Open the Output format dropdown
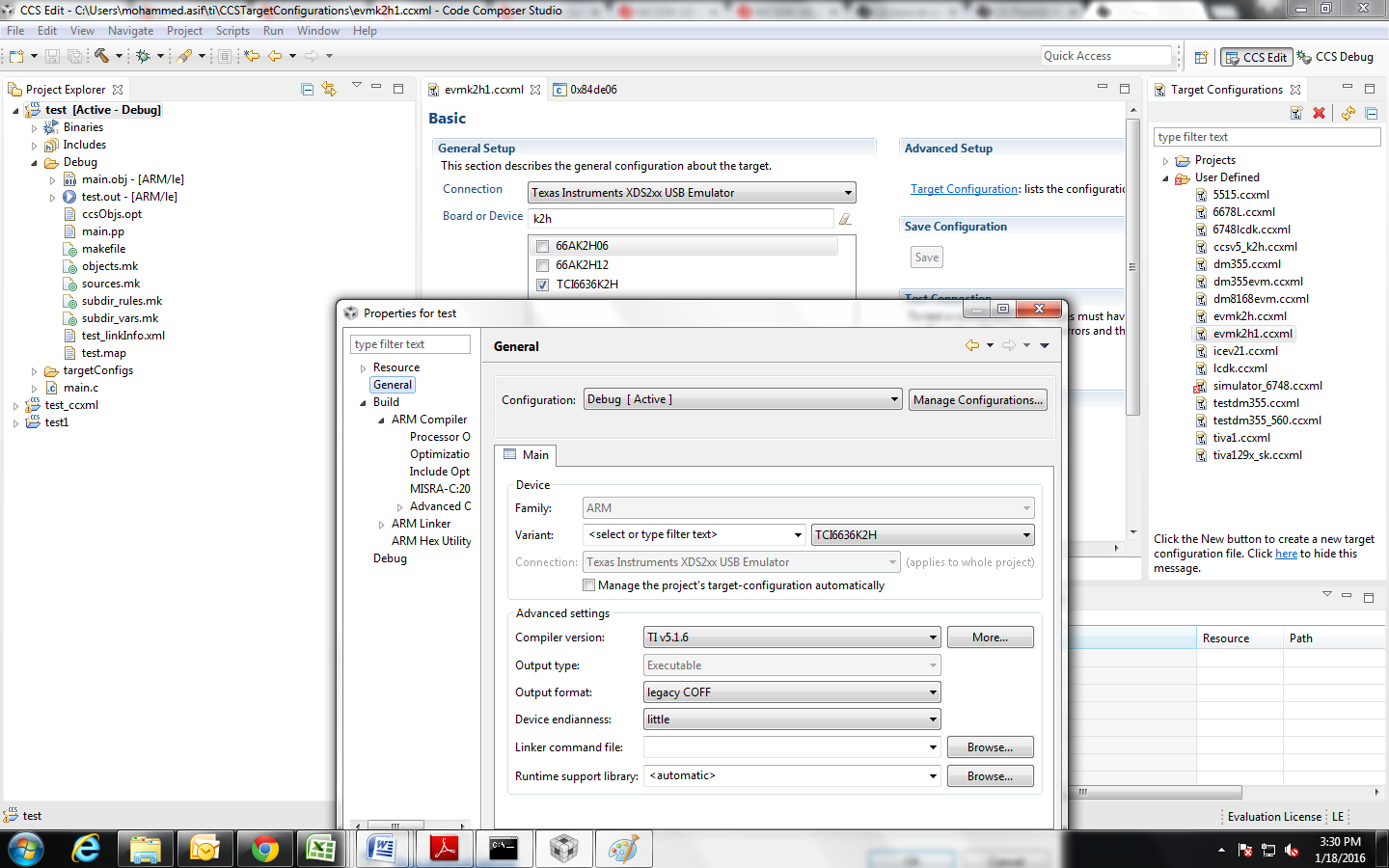This screenshot has width=1389, height=868. tap(792, 692)
